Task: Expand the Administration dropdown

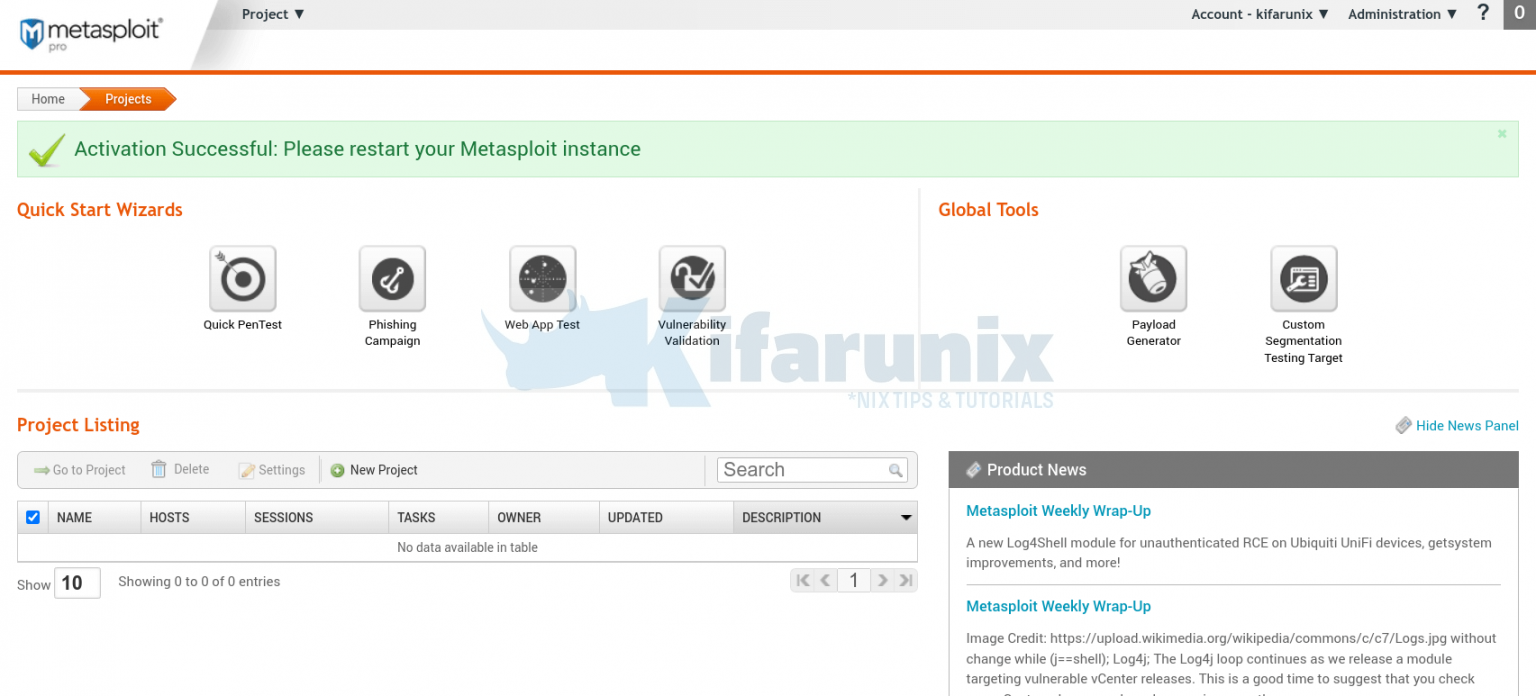Action: point(1402,13)
